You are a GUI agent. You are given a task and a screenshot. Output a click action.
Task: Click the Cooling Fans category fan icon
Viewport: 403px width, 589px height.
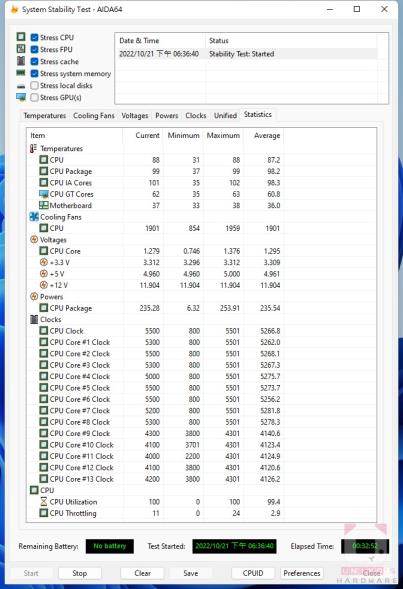(x=34, y=217)
